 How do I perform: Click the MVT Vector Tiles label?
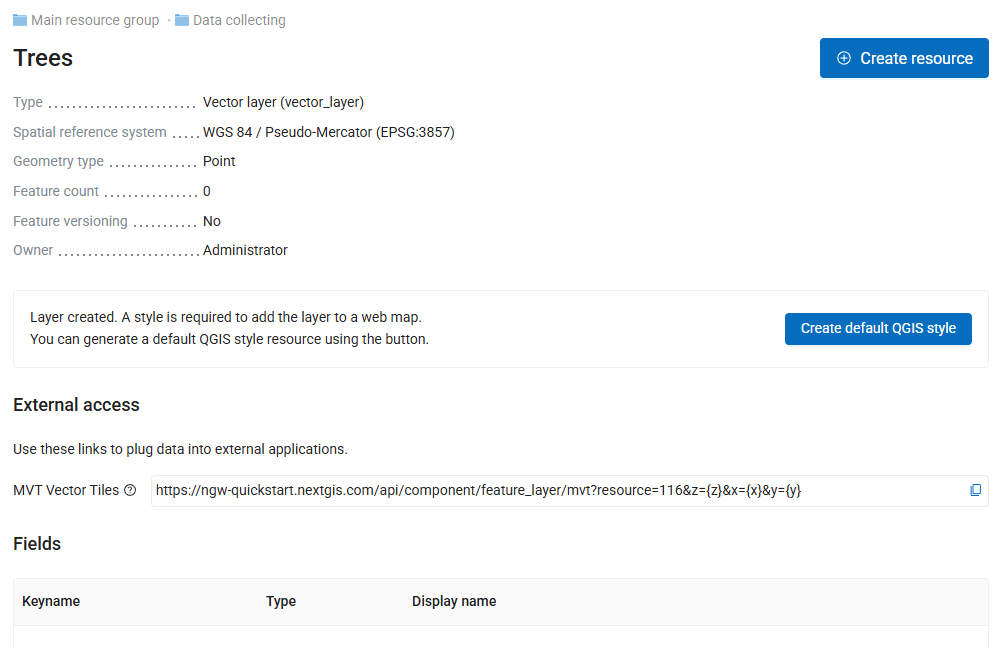click(66, 491)
